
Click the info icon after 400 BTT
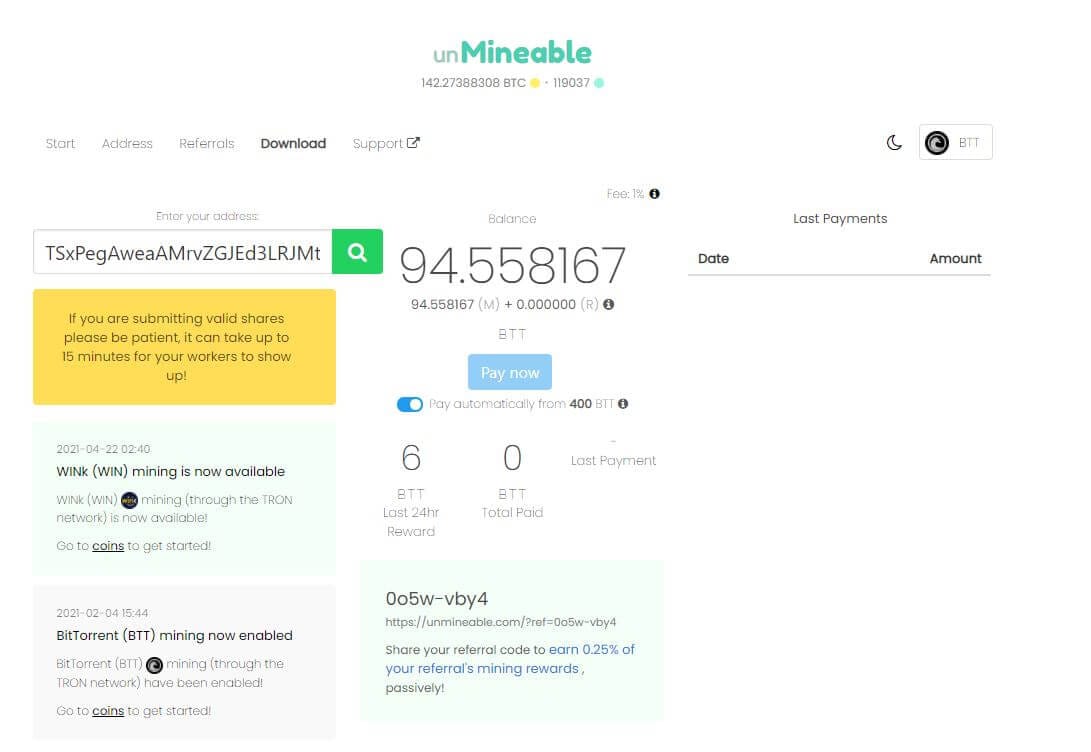point(623,403)
